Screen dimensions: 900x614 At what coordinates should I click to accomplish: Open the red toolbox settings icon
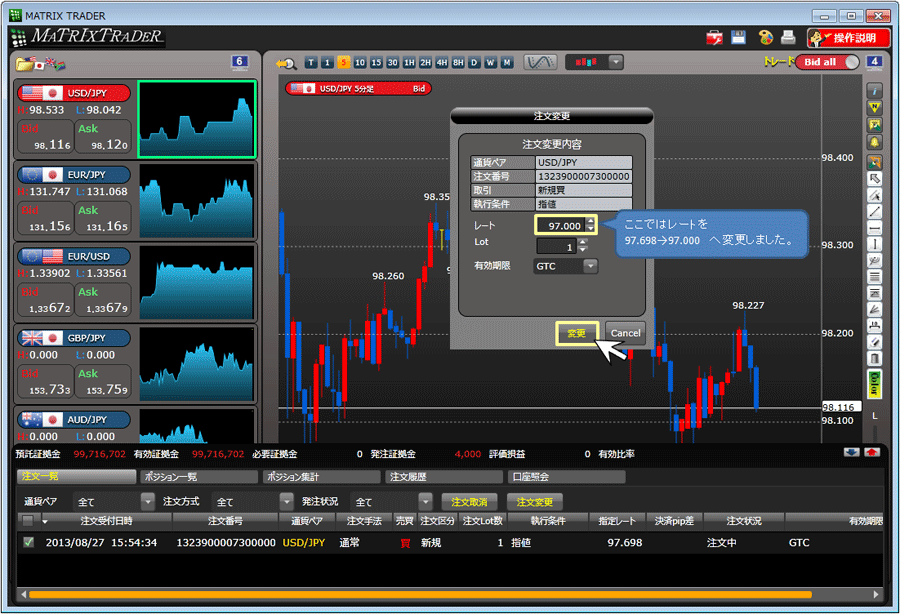tap(715, 38)
